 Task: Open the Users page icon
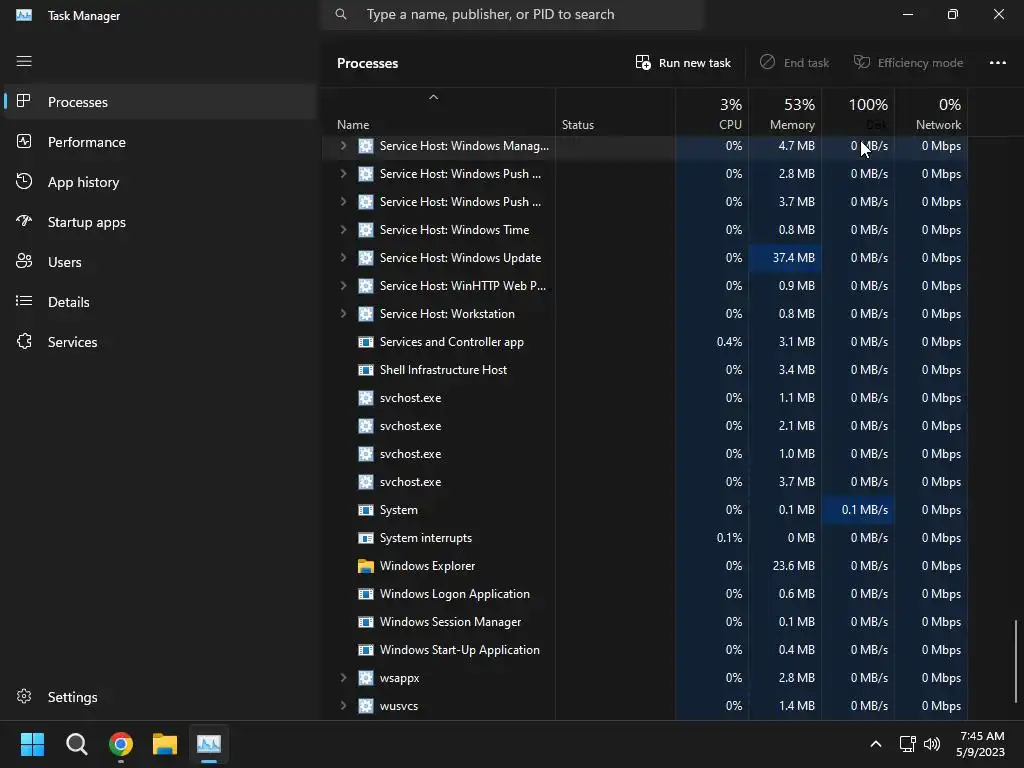point(24,261)
